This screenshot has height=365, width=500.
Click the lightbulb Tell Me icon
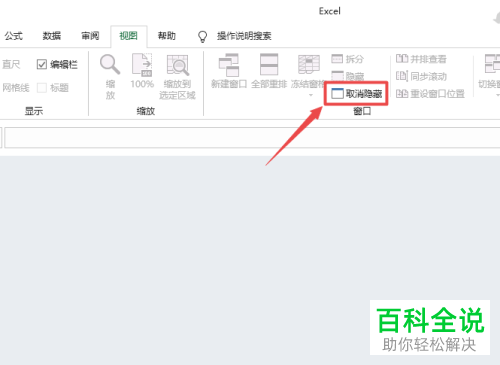[x=202, y=36]
